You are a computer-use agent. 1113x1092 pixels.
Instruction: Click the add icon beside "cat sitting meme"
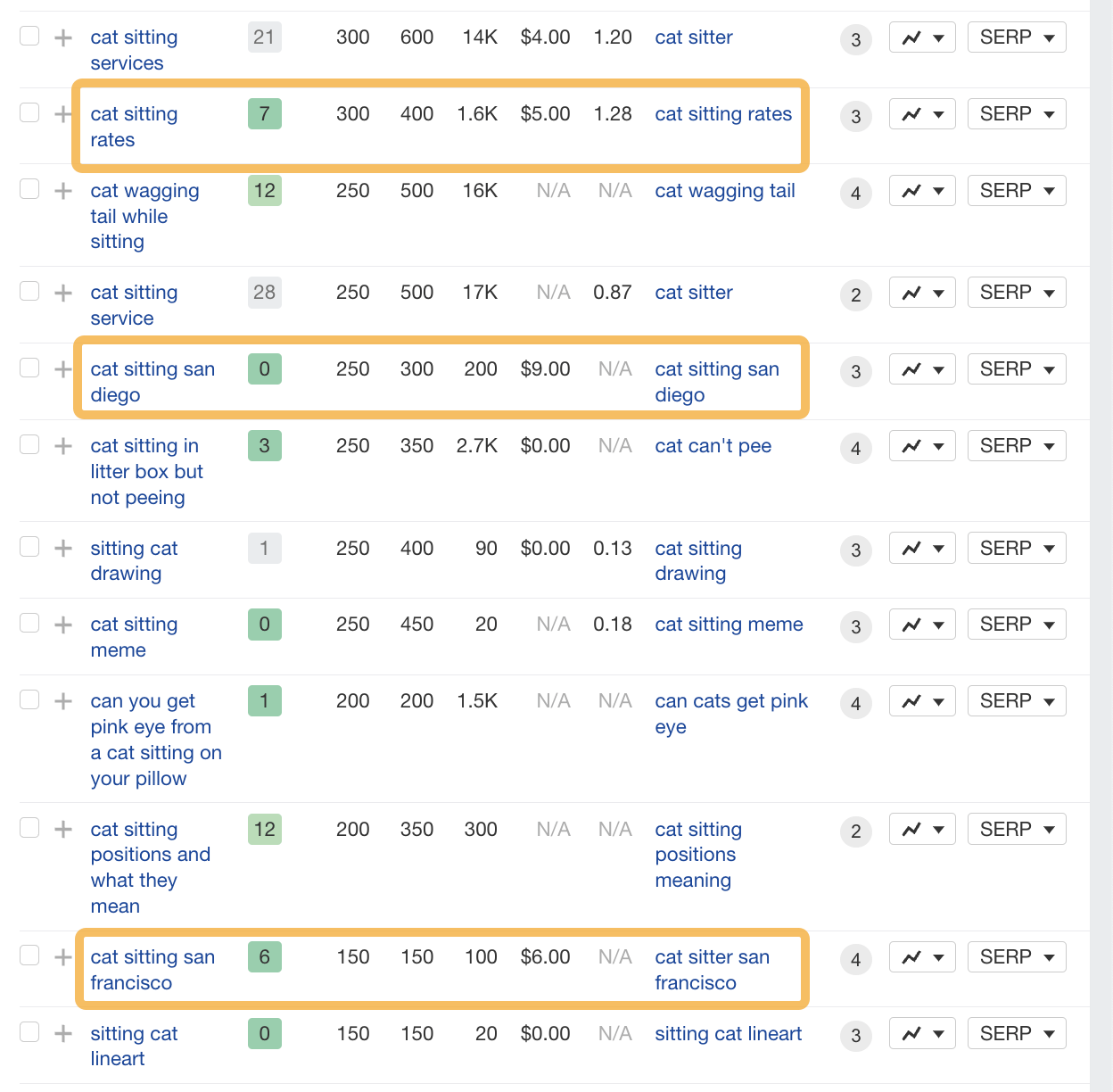pyautogui.click(x=62, y=624)
